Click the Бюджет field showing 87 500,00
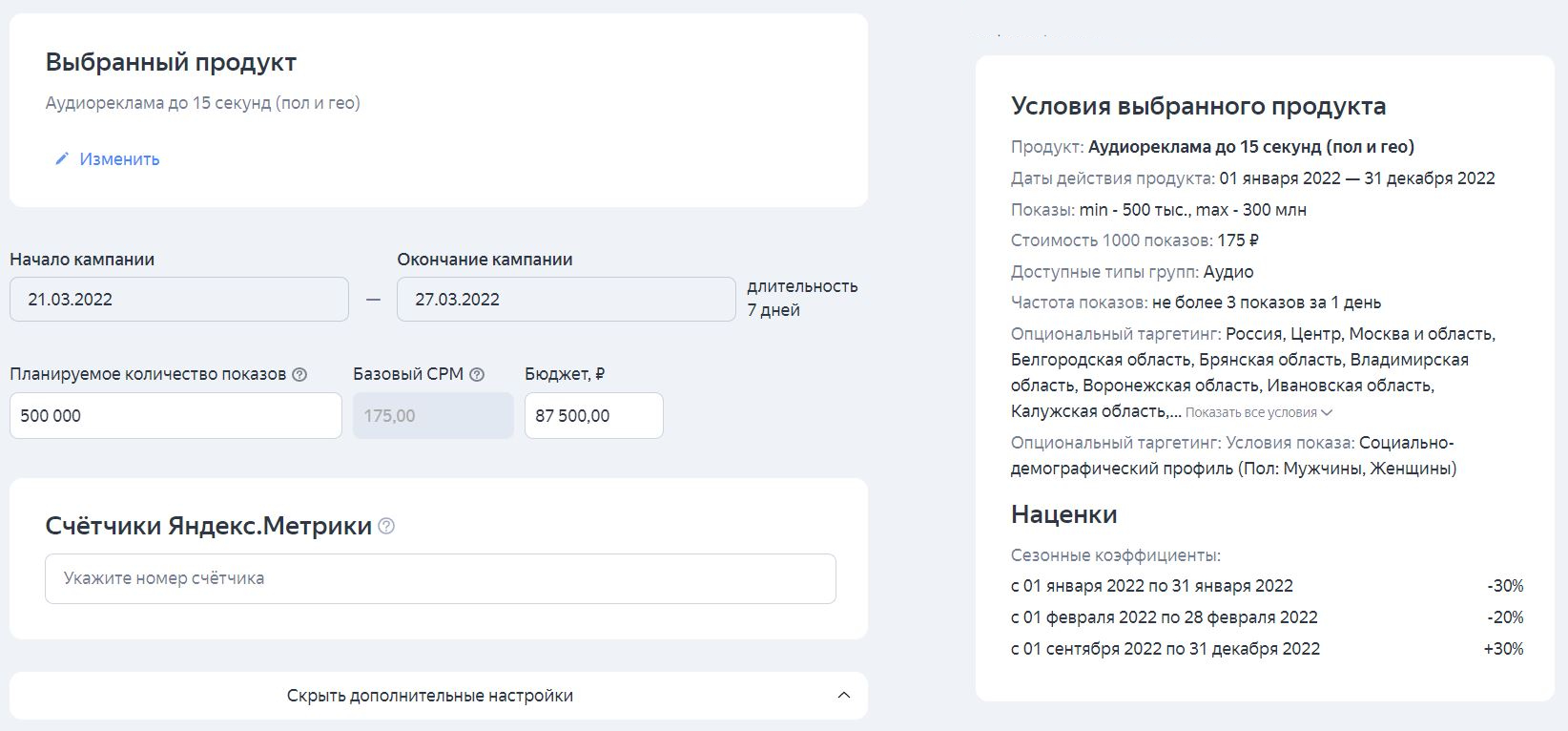The image size is (1568, 731). [594, 415]
